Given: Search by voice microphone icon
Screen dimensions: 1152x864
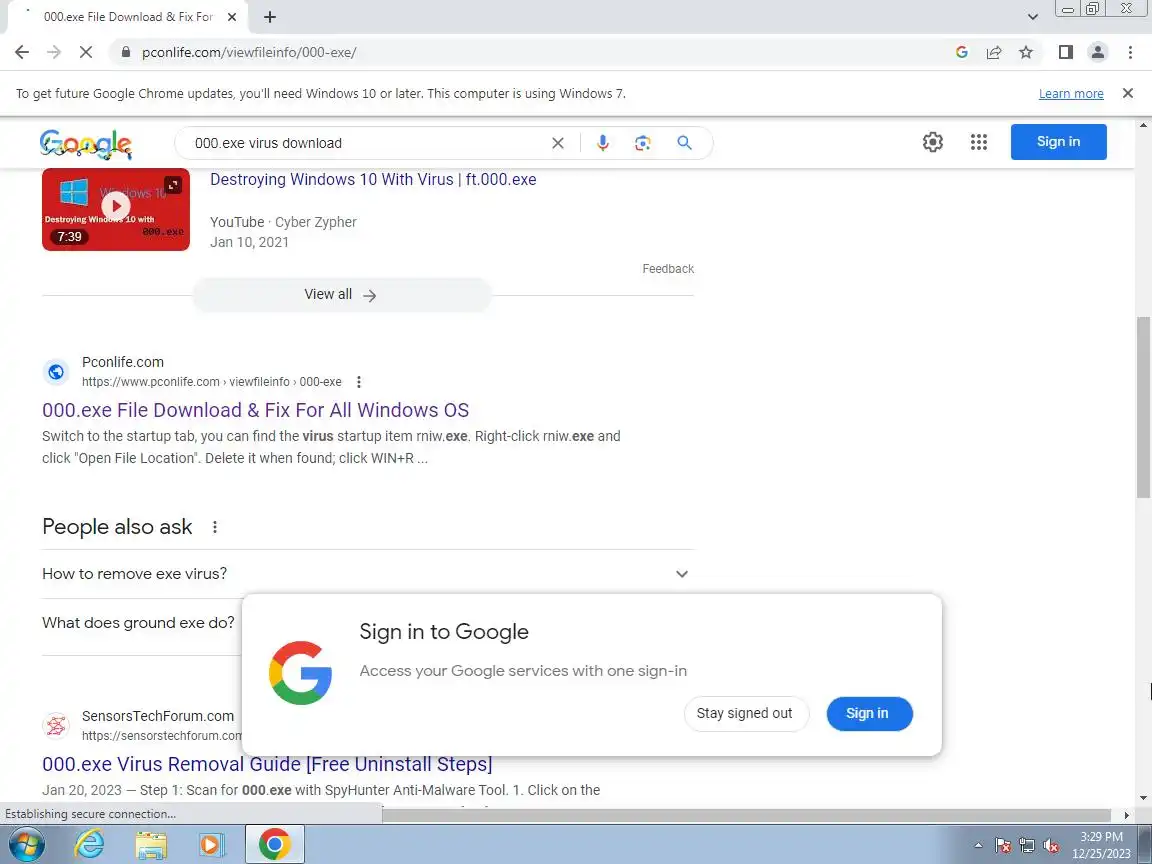Looking at the screenshot, I should point(602,143).
